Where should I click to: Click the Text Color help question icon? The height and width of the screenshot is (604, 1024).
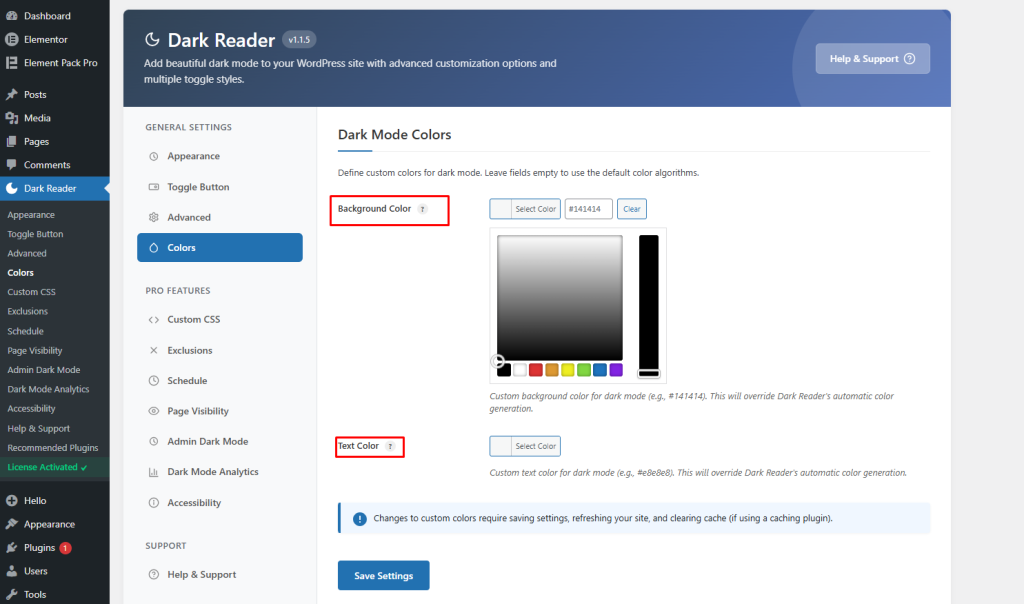390,446
